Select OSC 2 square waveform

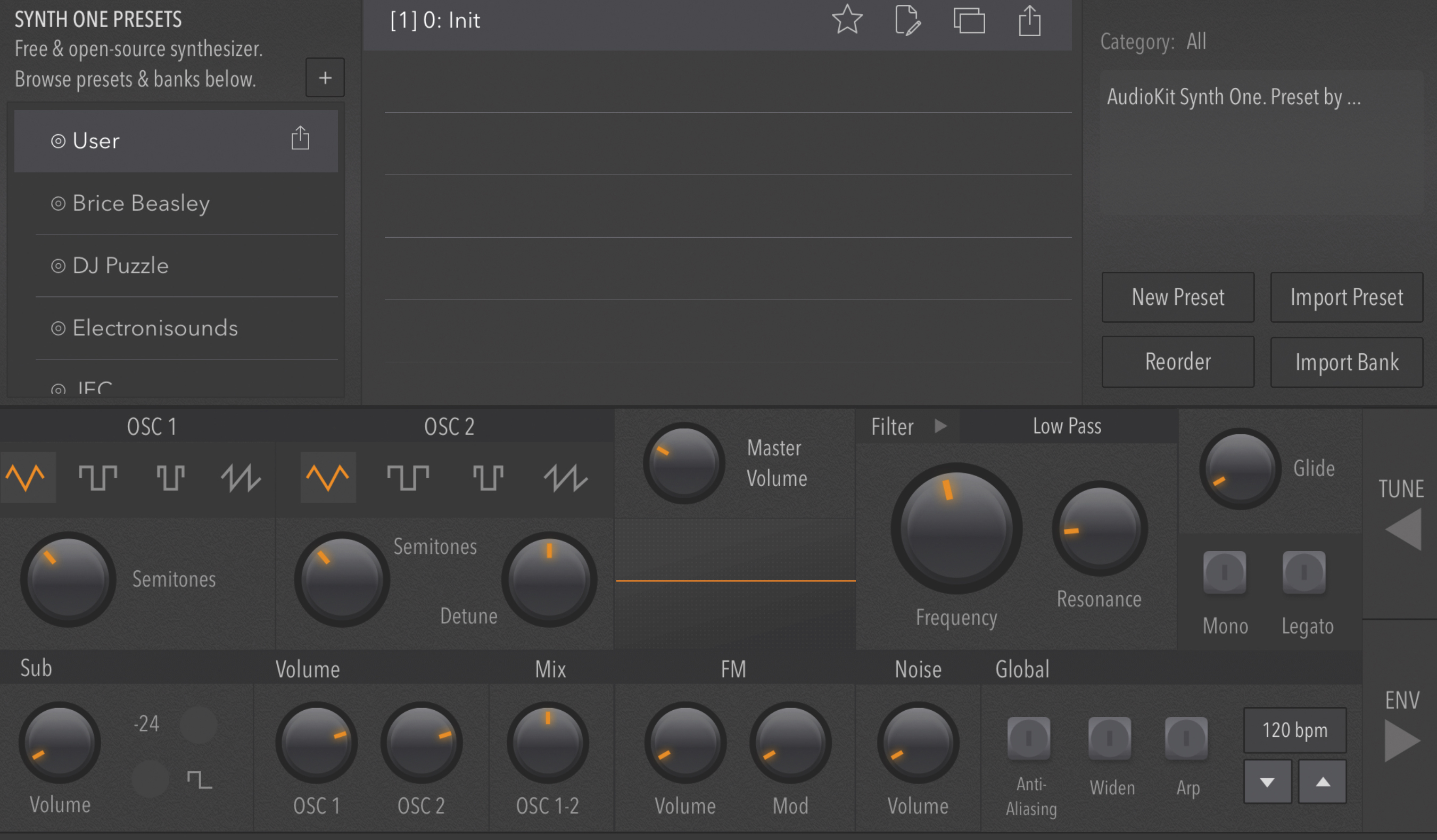point(408,478)
